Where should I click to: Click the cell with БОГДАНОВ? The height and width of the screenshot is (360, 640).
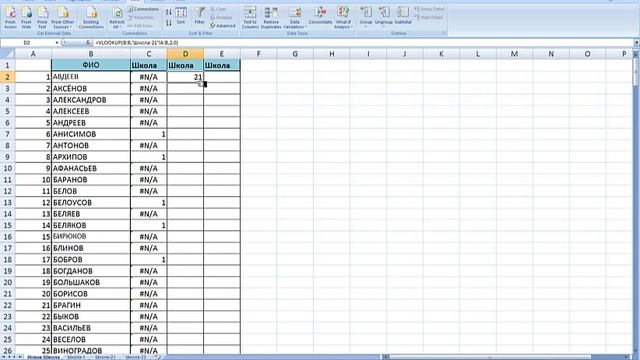pyautogui.click(x=91, y=271)
